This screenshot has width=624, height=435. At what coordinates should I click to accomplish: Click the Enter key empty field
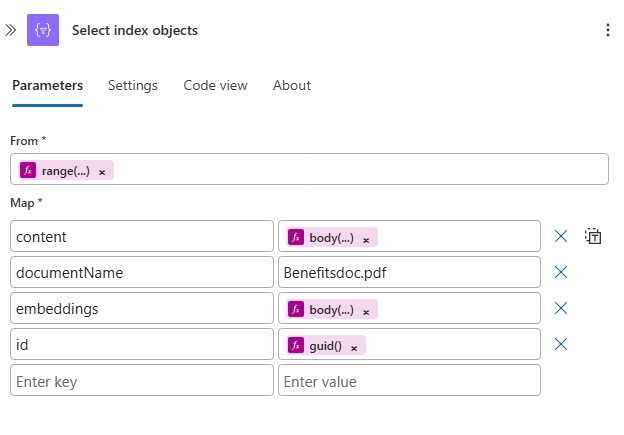(x=142, y=380)
